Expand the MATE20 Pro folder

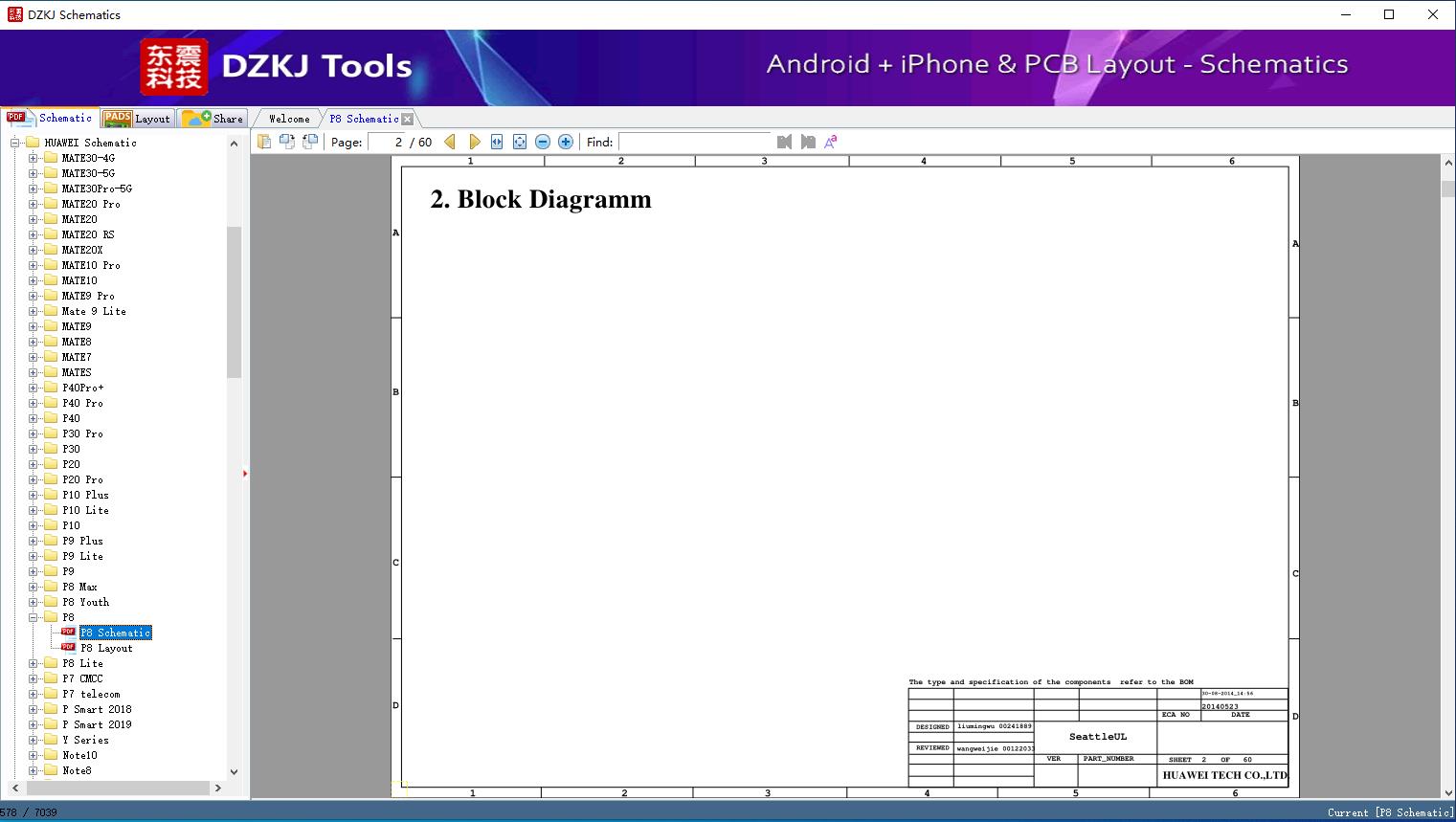tap(34, 204)
